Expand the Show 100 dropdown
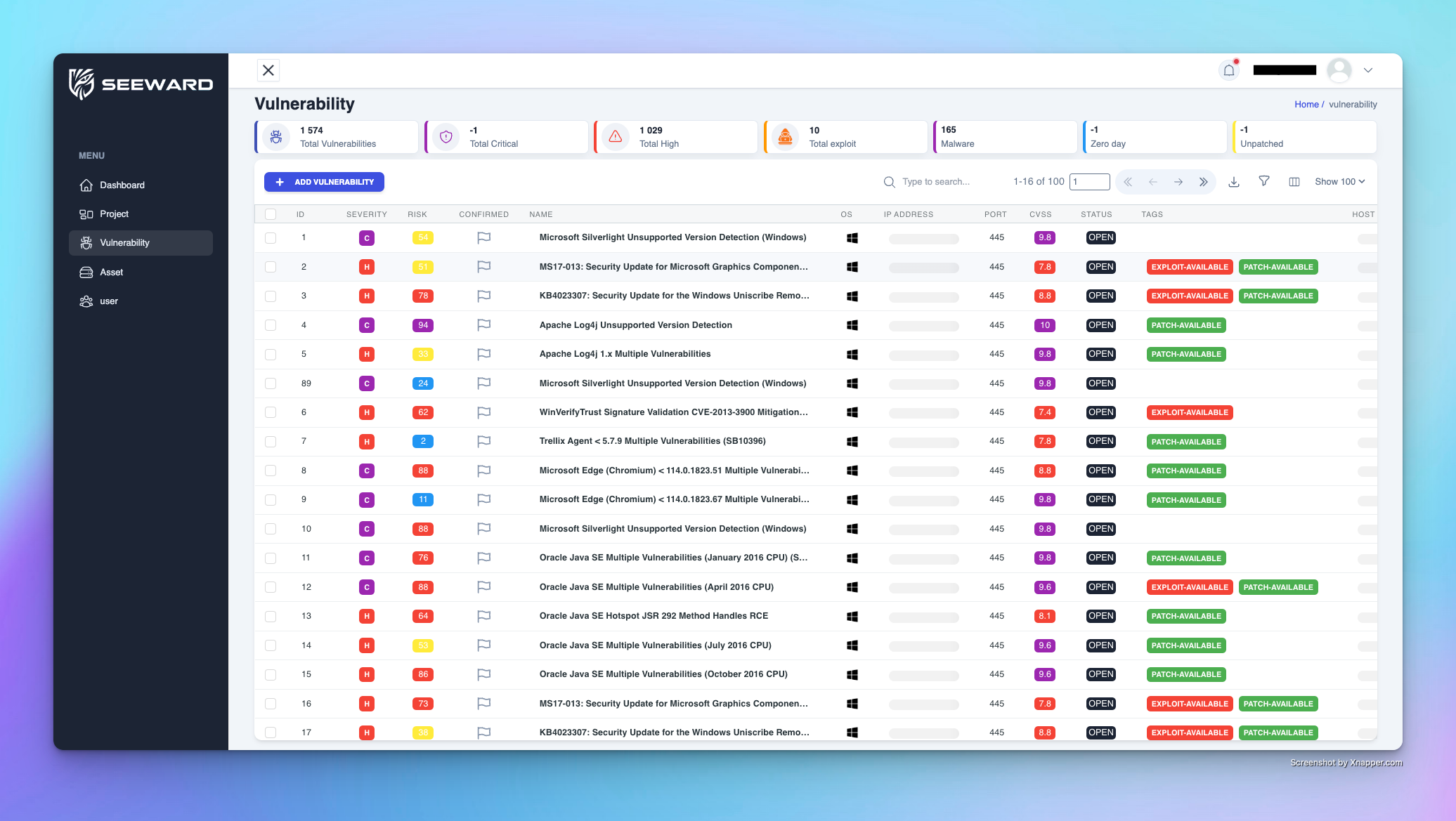1456x821 pixels. click(x=1339, y=182)
